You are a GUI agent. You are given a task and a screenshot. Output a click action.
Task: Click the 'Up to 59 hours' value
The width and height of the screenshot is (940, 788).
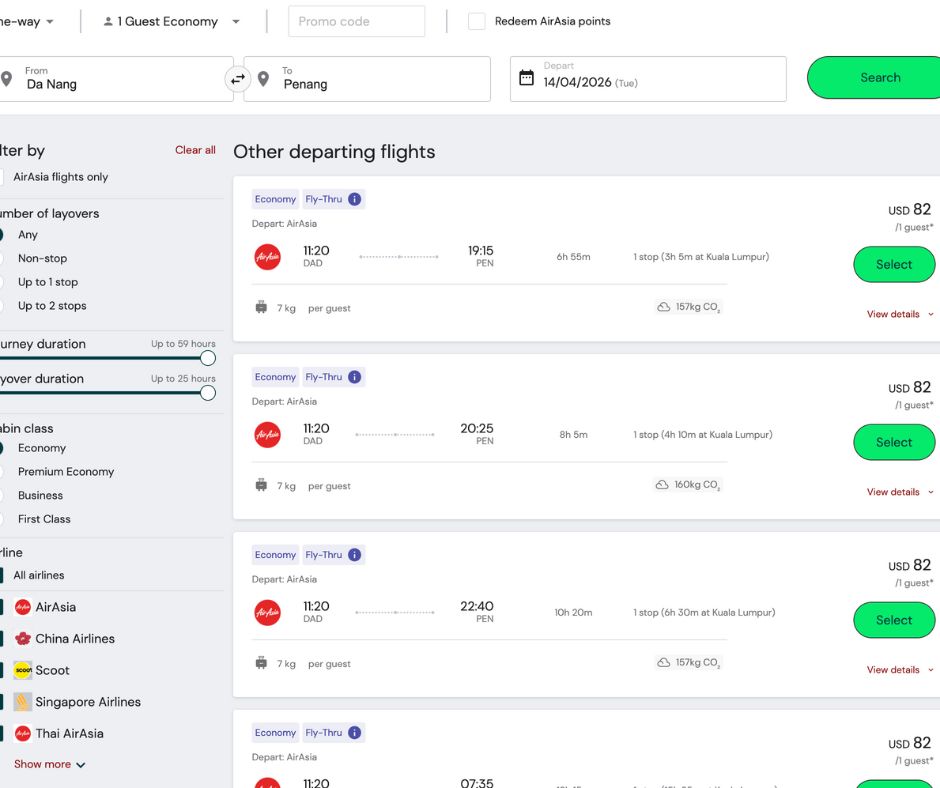click(183, 344)
